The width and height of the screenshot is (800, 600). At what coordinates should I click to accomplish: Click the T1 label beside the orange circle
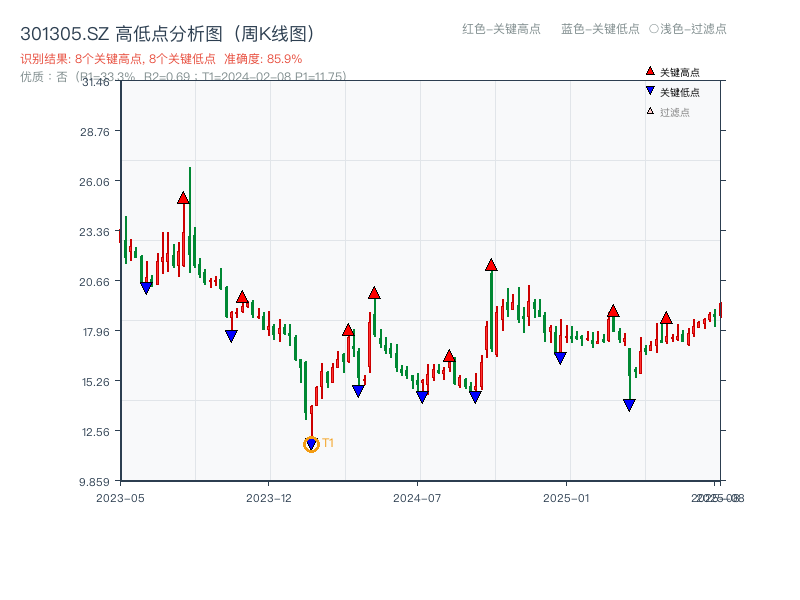pyautogui.click(x=328, y=443)
